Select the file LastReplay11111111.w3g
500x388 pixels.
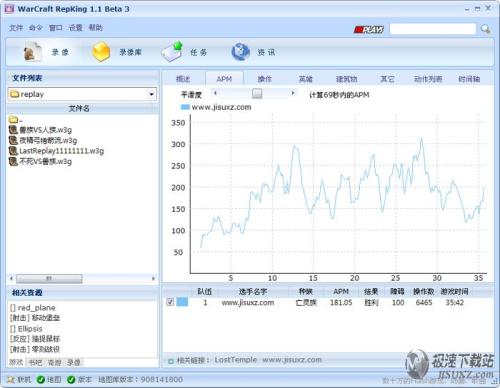tap(61, 151)
